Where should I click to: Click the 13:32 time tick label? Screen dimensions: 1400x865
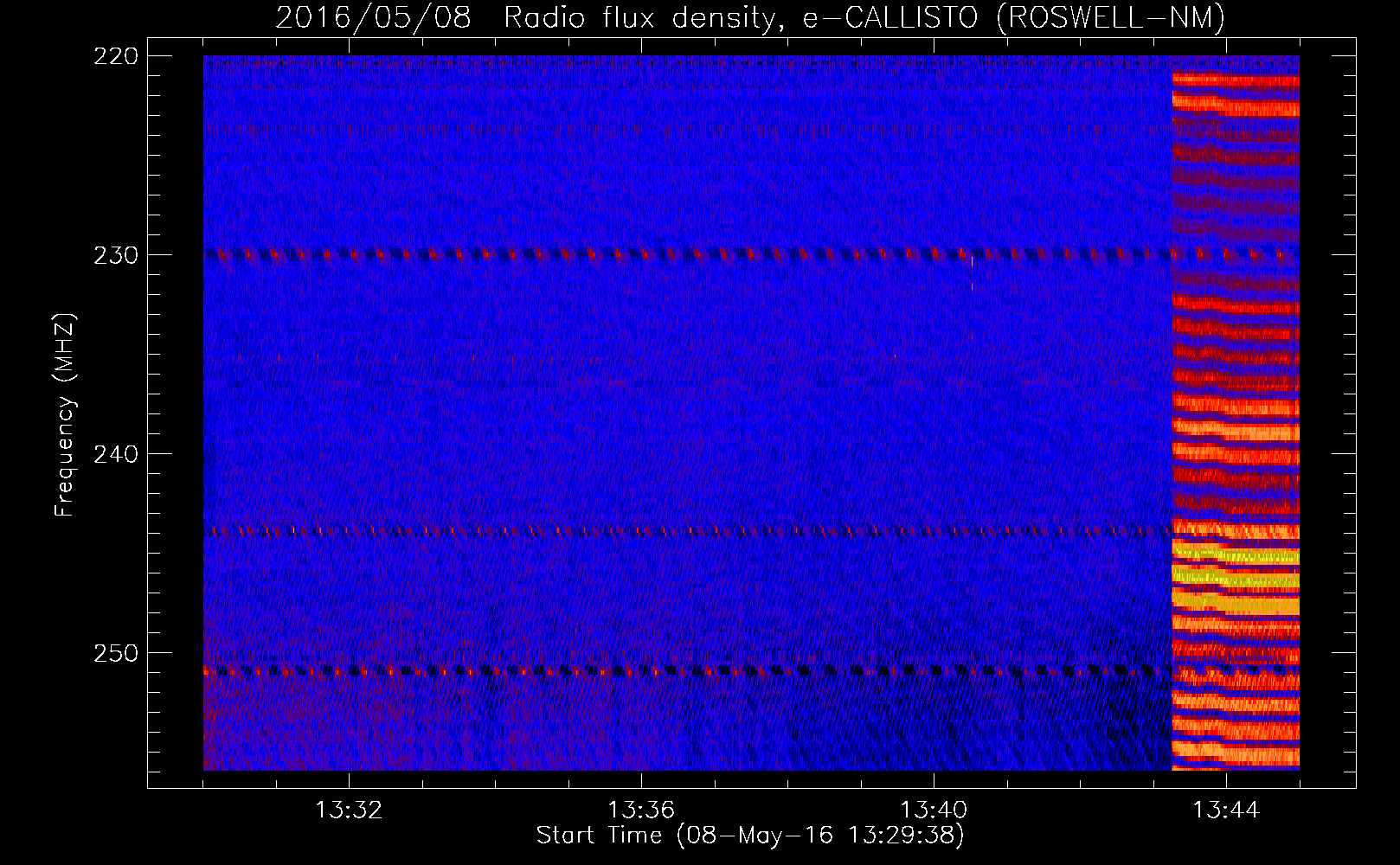point(349,811)
